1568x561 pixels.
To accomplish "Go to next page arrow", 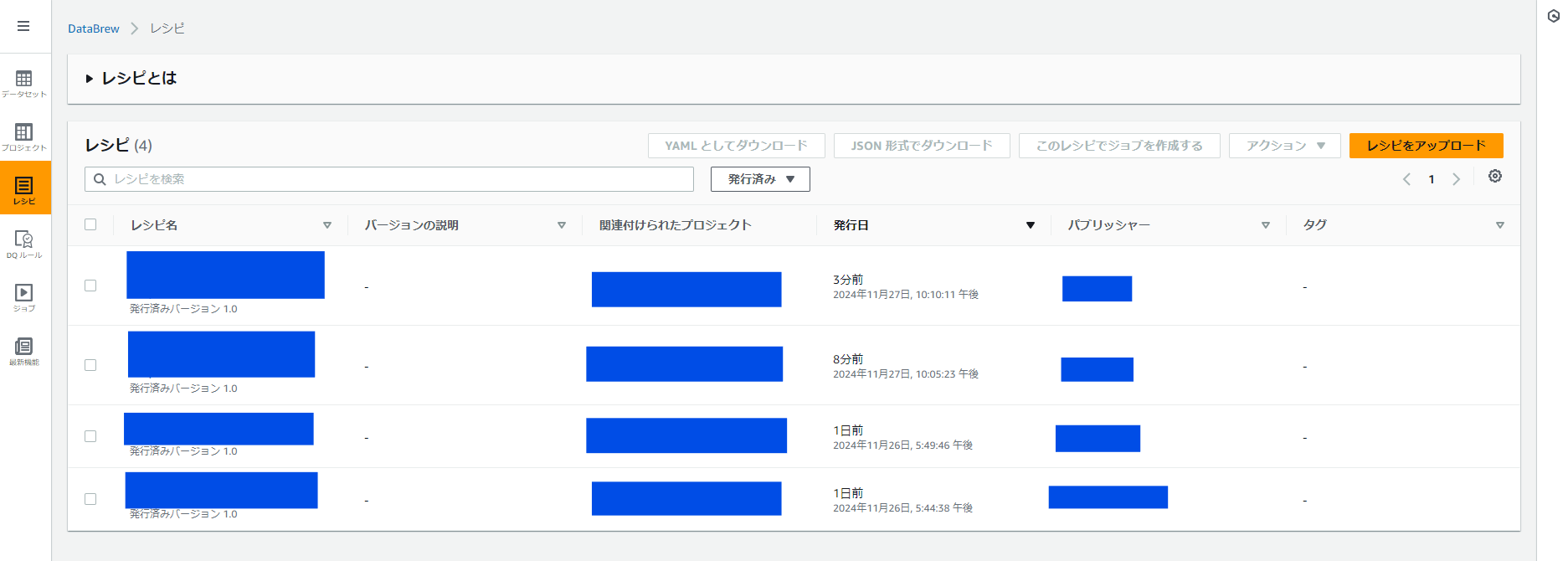I will point(1456,179).
